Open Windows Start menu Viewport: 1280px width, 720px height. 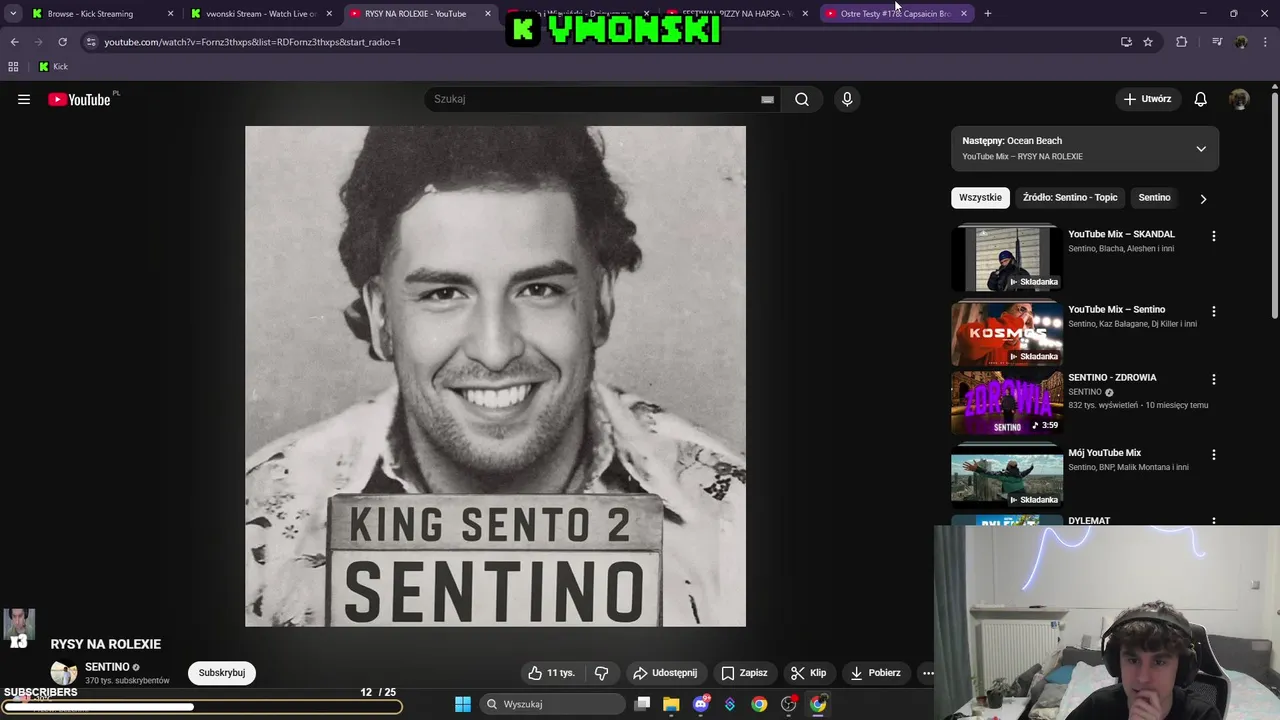click(463, 704)
